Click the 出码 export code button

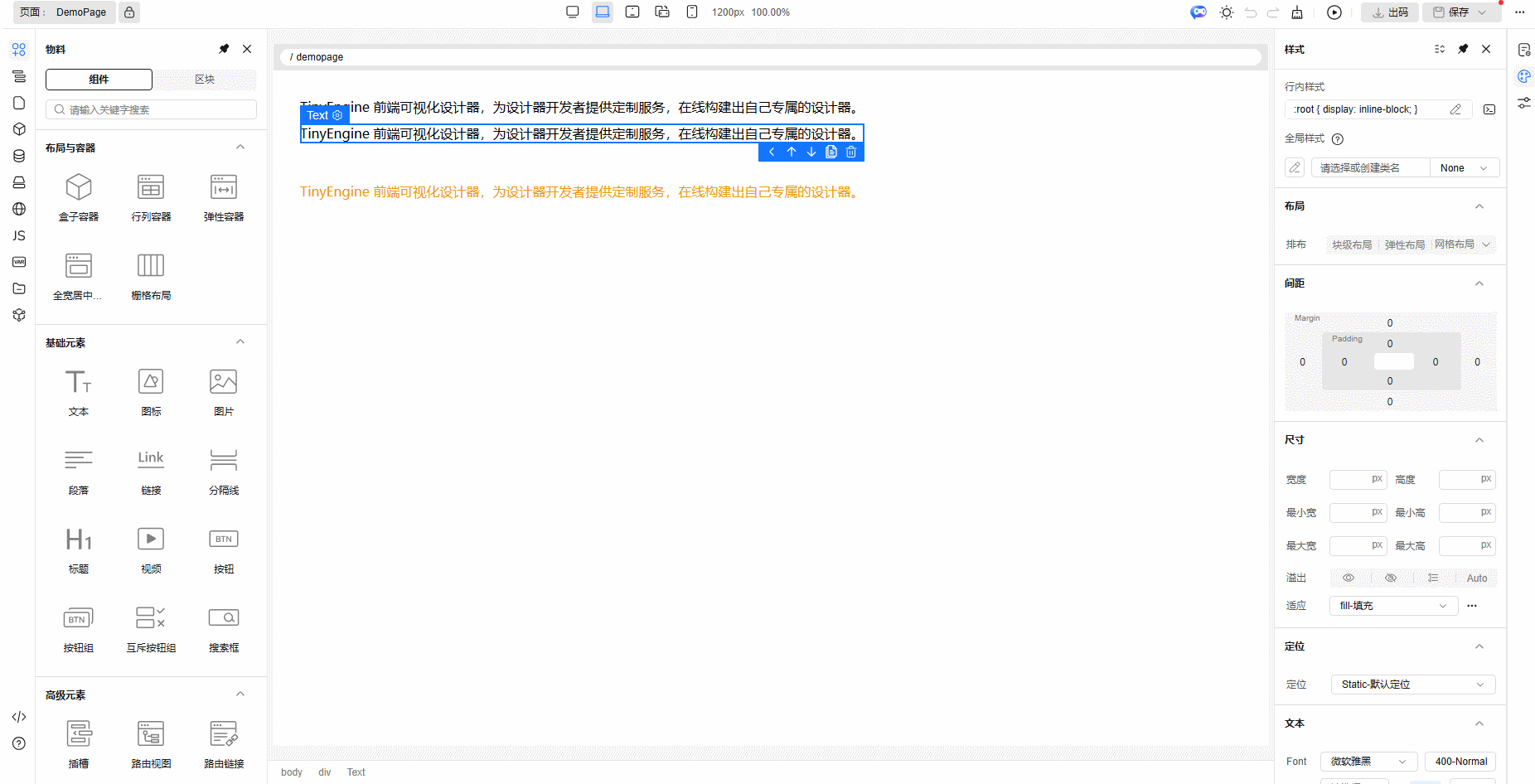click(1390, 12)
